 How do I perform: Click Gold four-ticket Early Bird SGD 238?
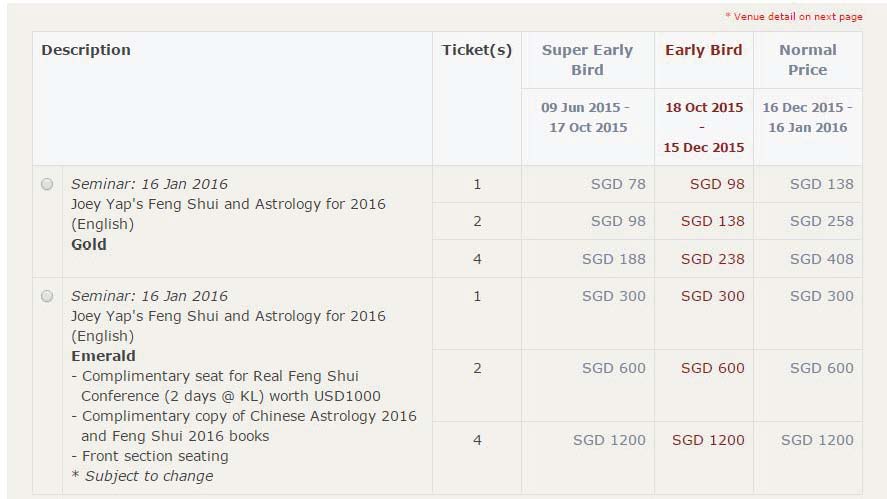pos(712,259)
